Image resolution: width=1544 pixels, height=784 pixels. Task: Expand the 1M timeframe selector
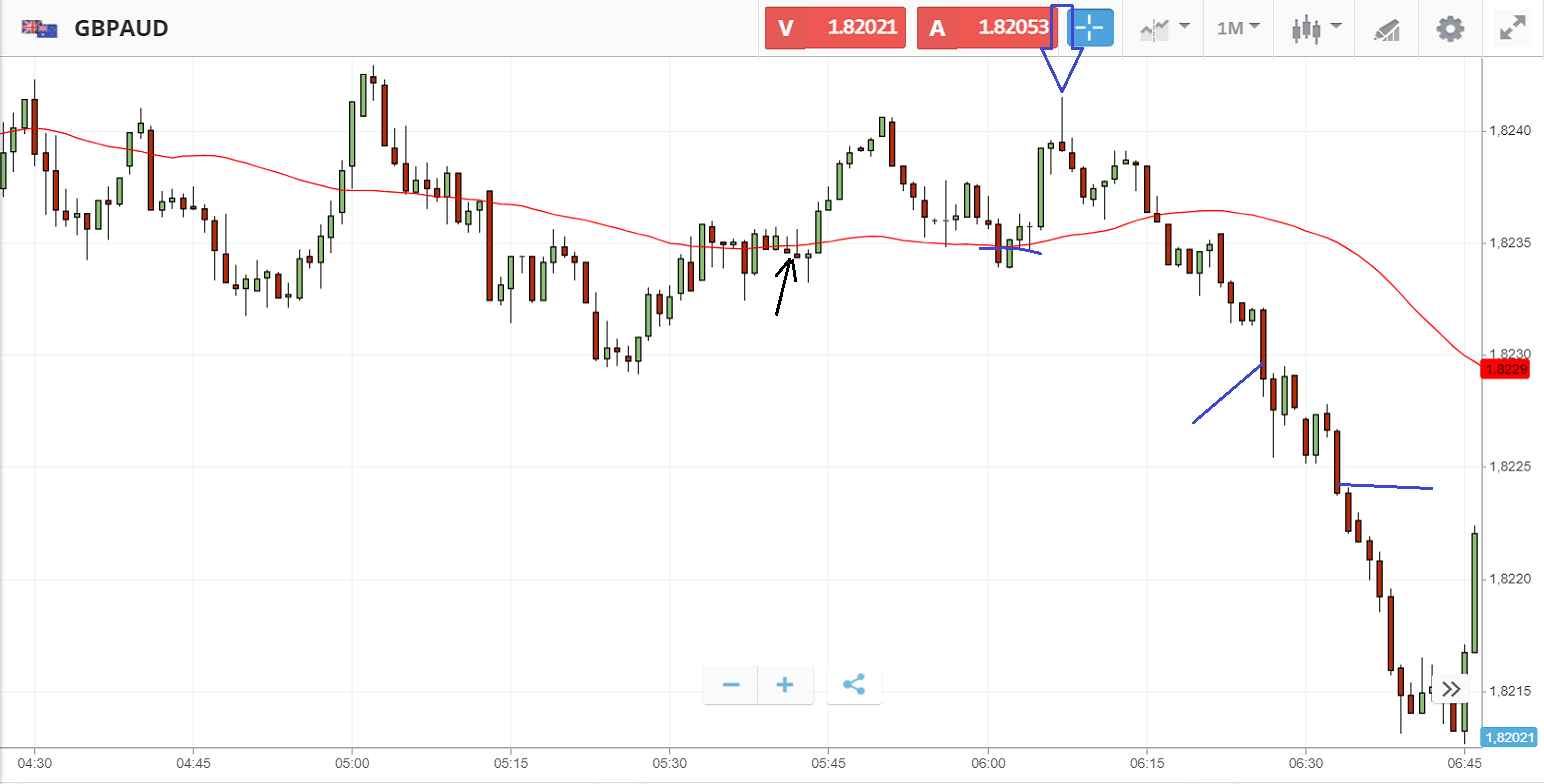tap(1238, 28)
